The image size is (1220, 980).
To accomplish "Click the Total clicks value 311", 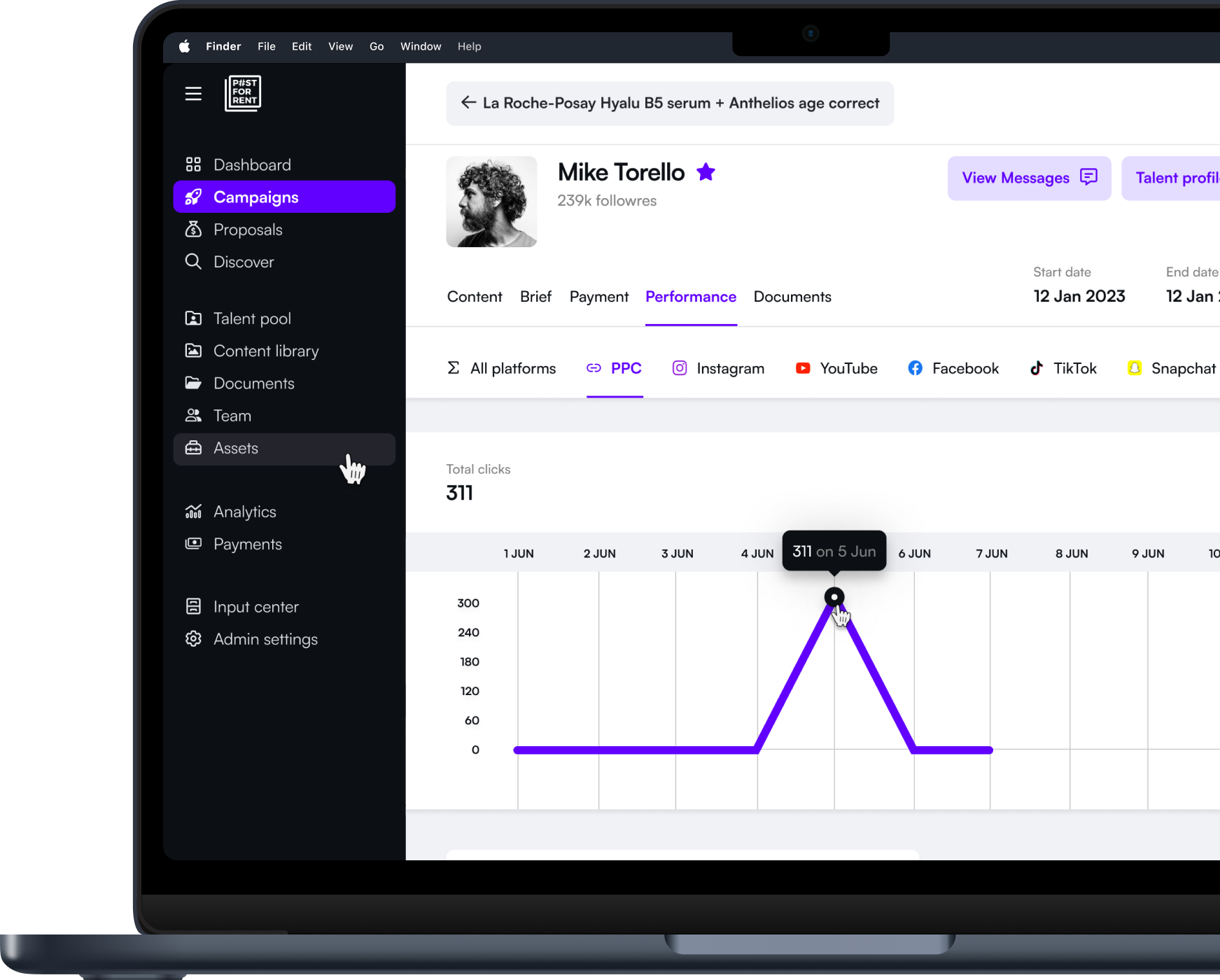I will coord(460,493).
